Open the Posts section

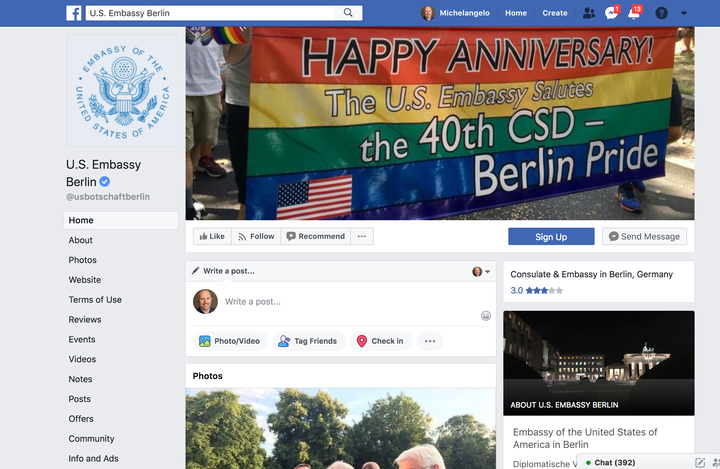pos(79,399)
